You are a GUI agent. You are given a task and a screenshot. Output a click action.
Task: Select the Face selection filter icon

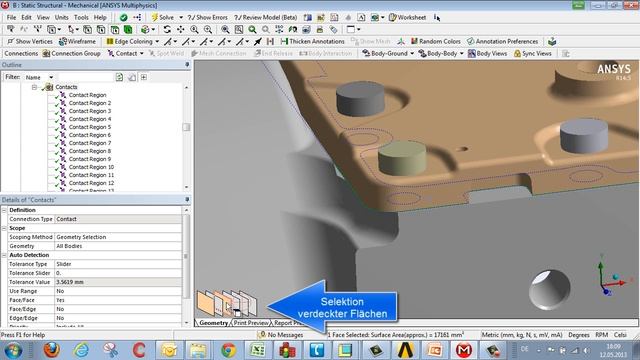(115, 29)
